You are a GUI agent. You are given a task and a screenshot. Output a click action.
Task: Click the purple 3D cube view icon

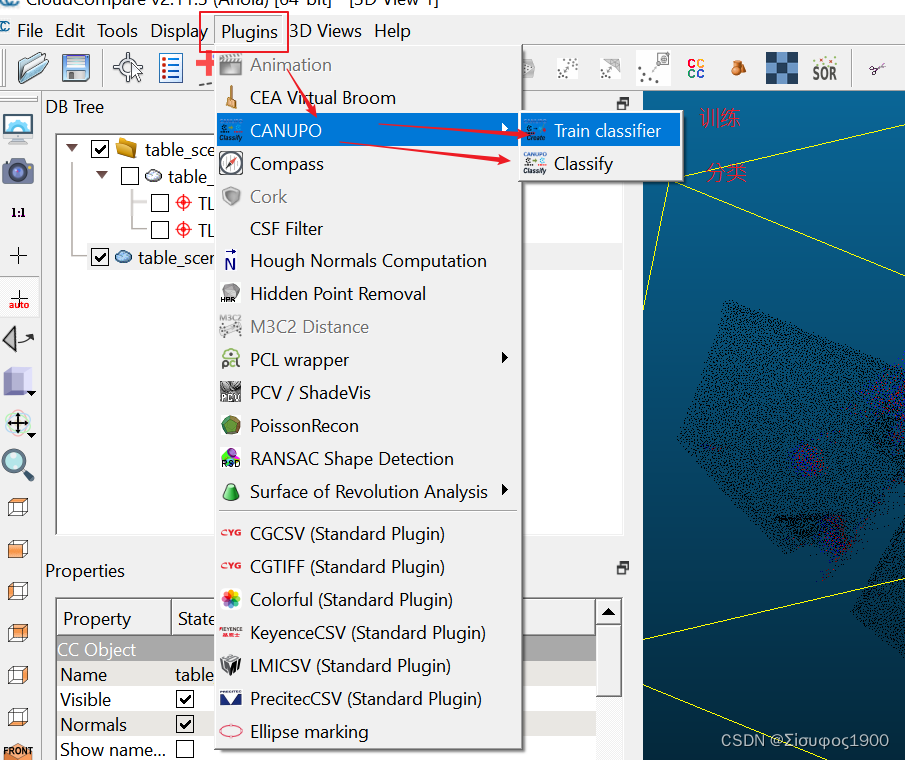tap(16, 381)
